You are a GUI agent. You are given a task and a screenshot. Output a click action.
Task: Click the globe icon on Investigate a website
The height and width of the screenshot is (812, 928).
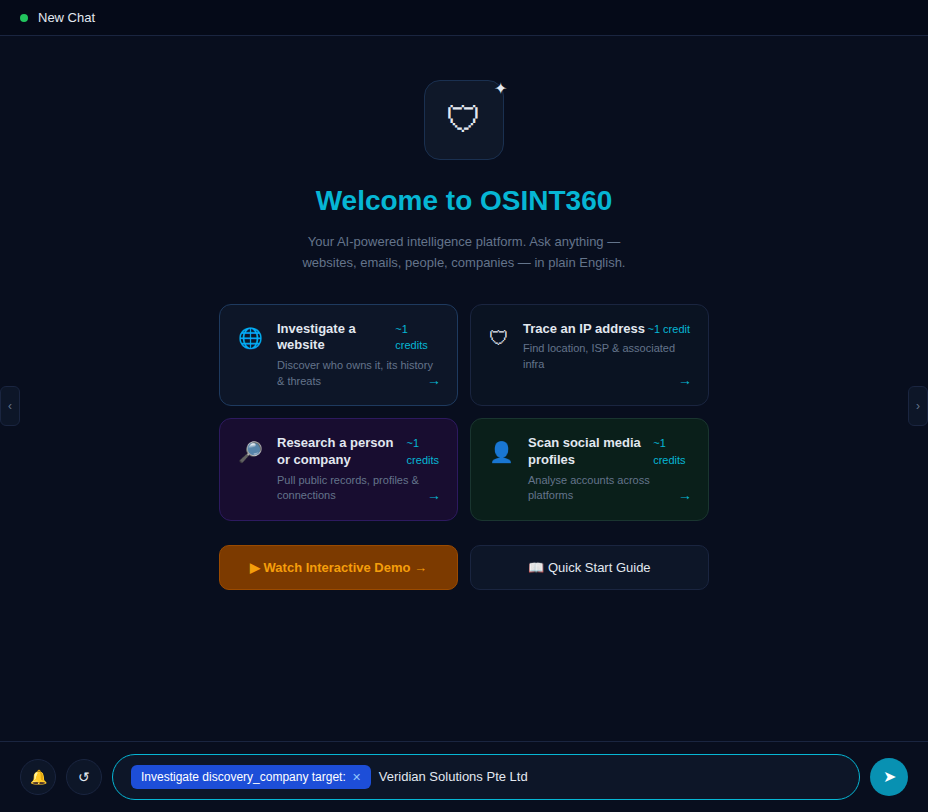point(250,338)
